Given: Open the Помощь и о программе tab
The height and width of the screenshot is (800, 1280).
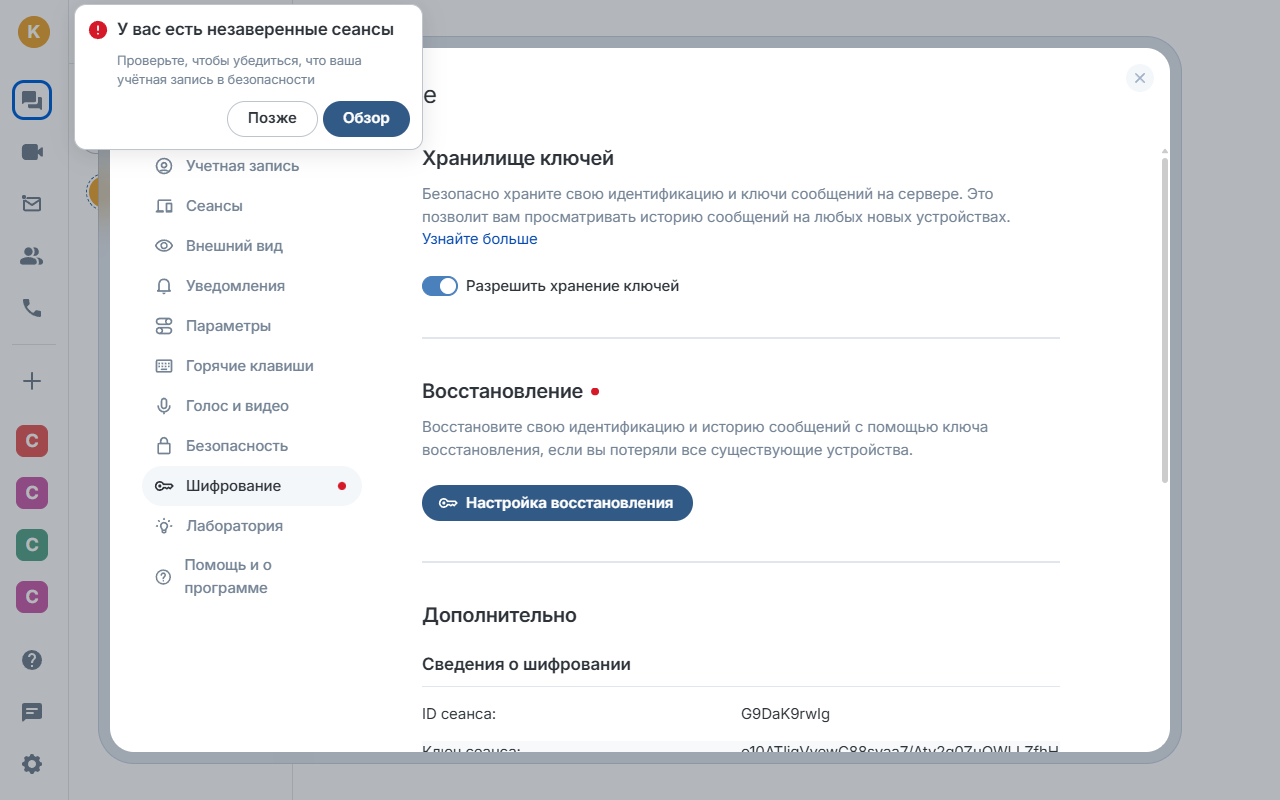Looking at the screenshot, I should [252, 577].
